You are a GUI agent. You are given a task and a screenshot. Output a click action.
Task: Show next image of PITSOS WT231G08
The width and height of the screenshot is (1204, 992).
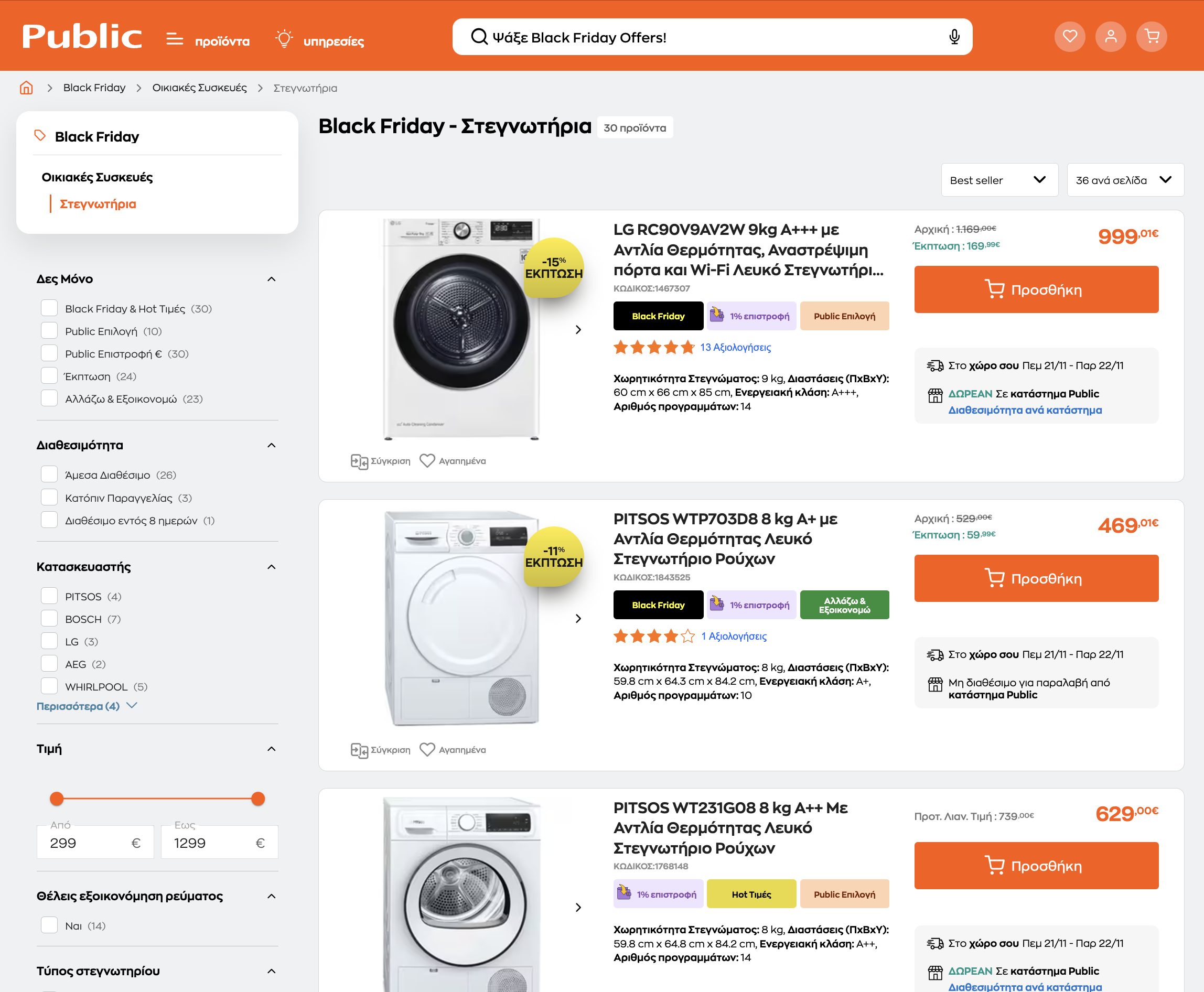tap(578, 908)
